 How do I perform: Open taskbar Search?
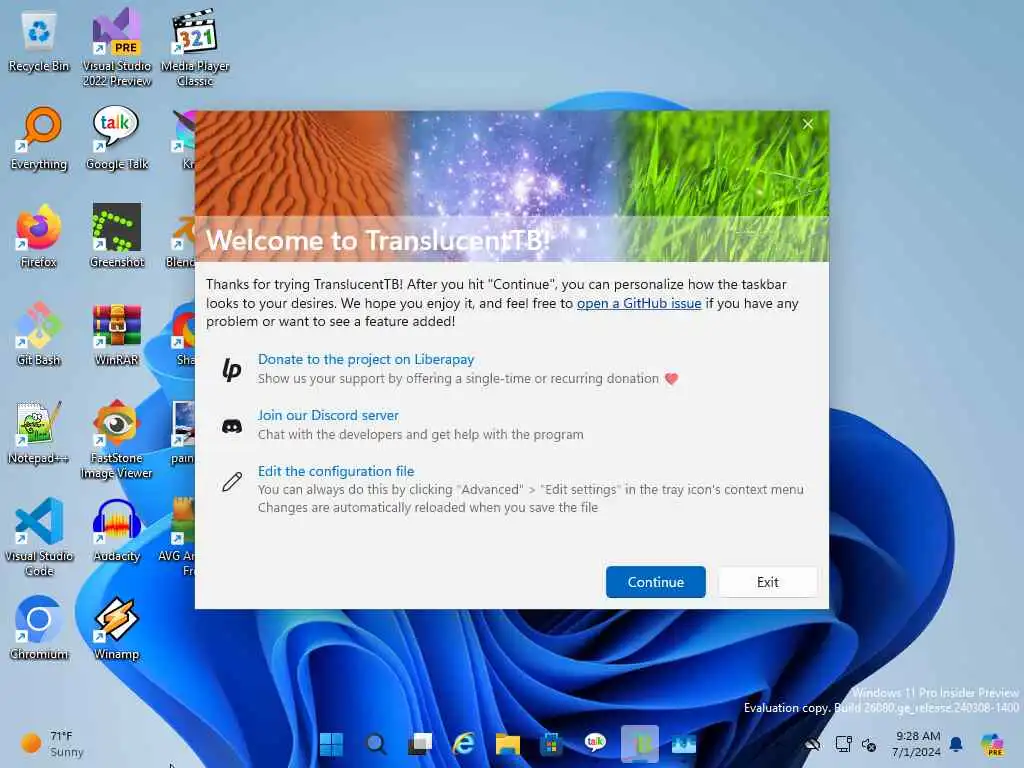point(376,744)
